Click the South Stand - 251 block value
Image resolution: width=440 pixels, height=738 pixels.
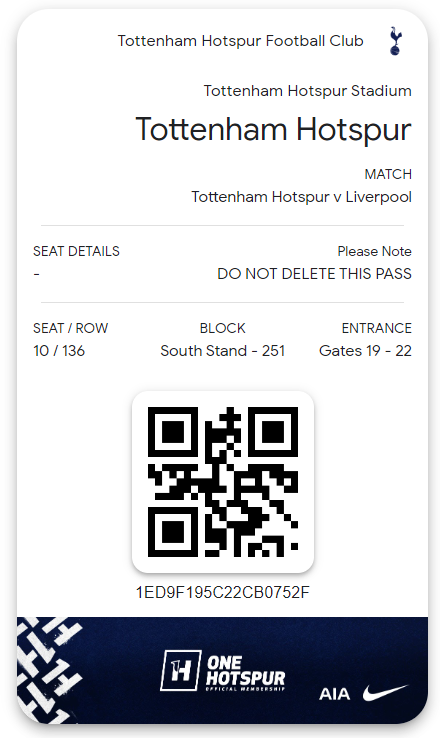(x=223, y=351)
